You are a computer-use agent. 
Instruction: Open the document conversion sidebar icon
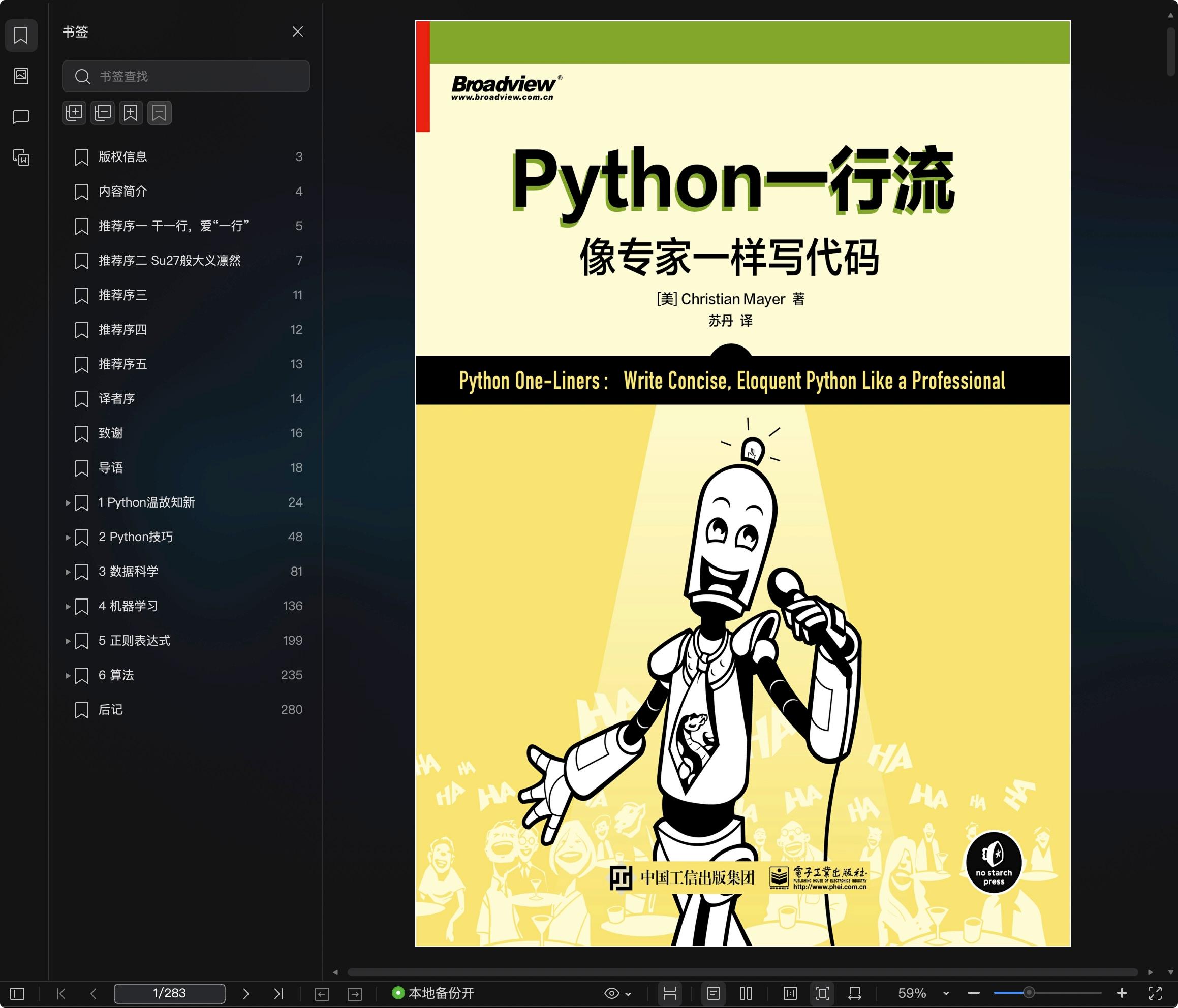21,157
